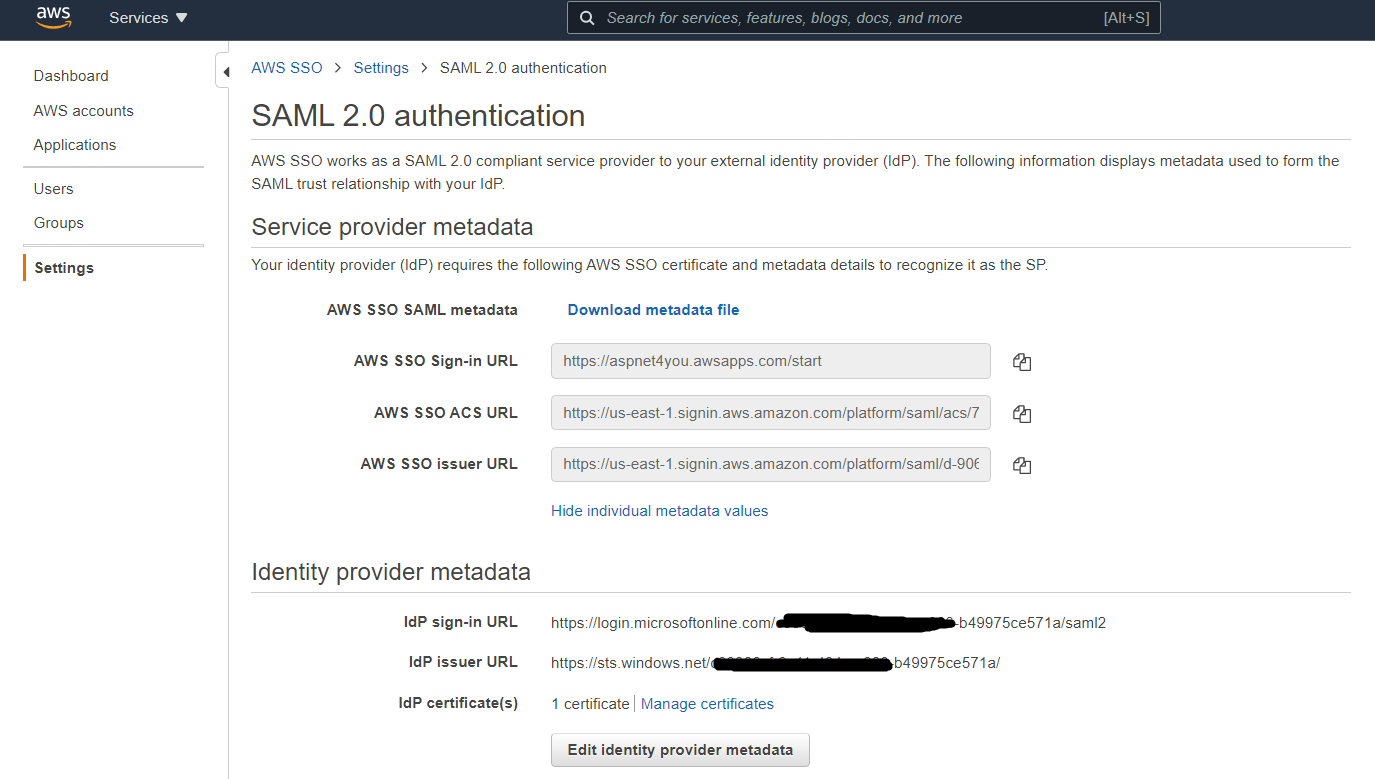This screenshot has height=779, width=1375.
Task: Open Dashboard in the sidebar
Action: (x=71, y=76)
